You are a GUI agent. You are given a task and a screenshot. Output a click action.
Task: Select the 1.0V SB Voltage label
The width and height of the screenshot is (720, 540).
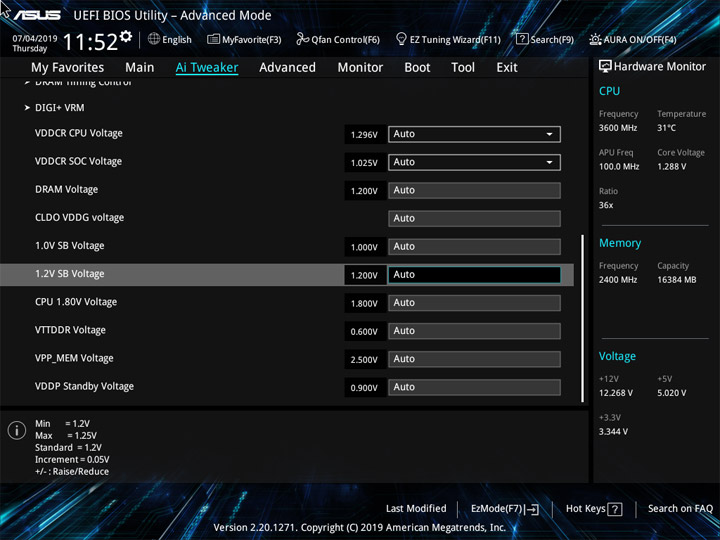pos(70,246)
